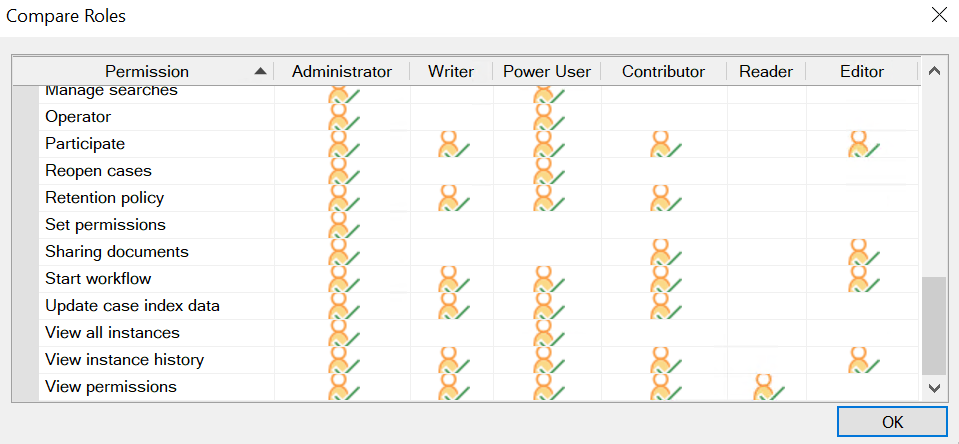Click the vertical scrollbar thumb
Image resolution: width=959 pixels, height=444 pixels.
pos(933,325)
